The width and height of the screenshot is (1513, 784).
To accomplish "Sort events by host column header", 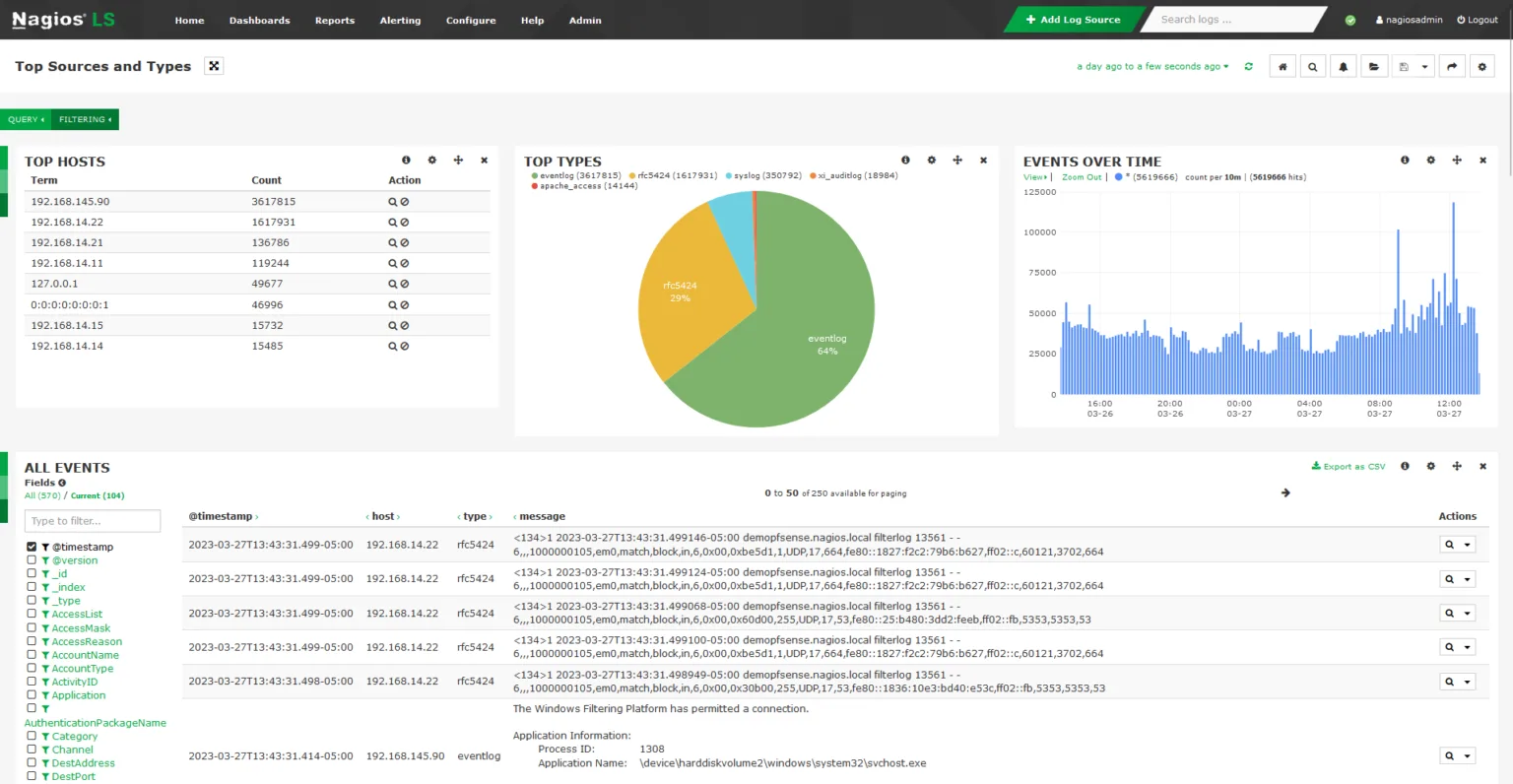I will (383, 516).
